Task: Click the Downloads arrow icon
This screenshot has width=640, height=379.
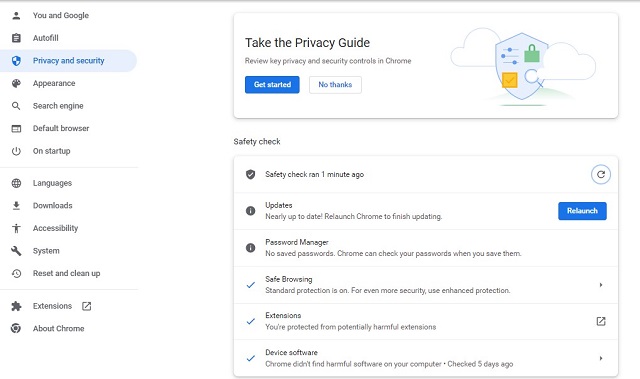Action: click(x=16, y=206)
